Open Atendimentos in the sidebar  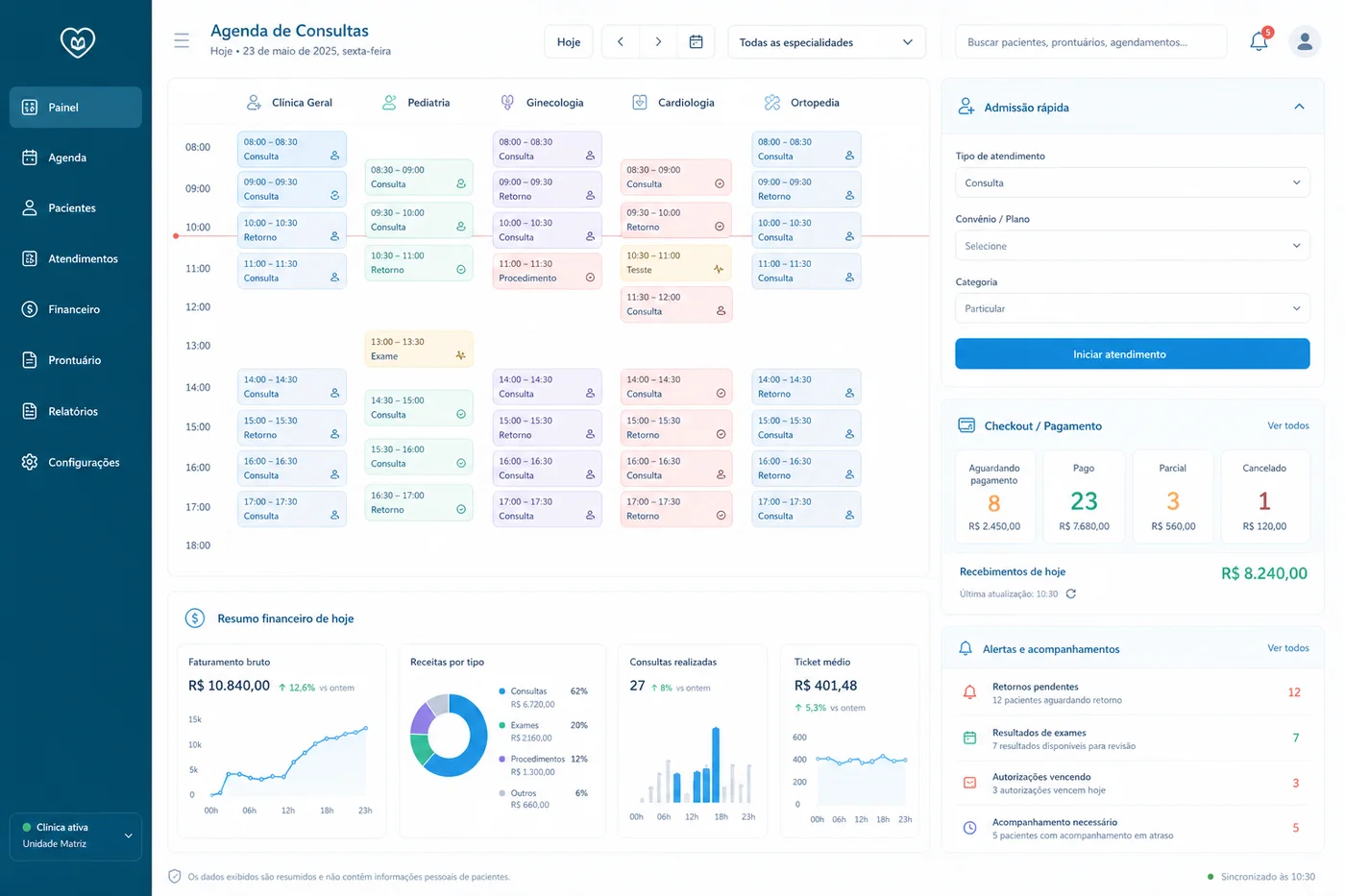(x=76, y=259)
